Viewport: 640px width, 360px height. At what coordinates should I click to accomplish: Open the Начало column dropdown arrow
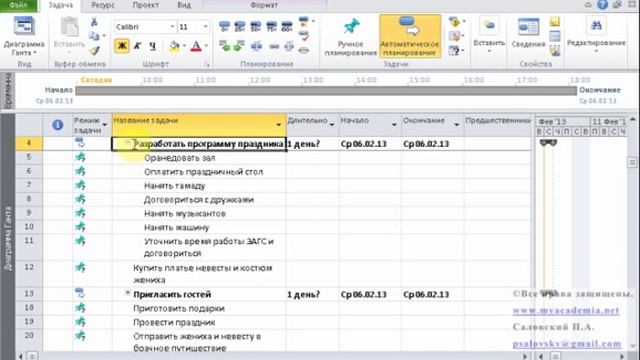tap(394, 124)
